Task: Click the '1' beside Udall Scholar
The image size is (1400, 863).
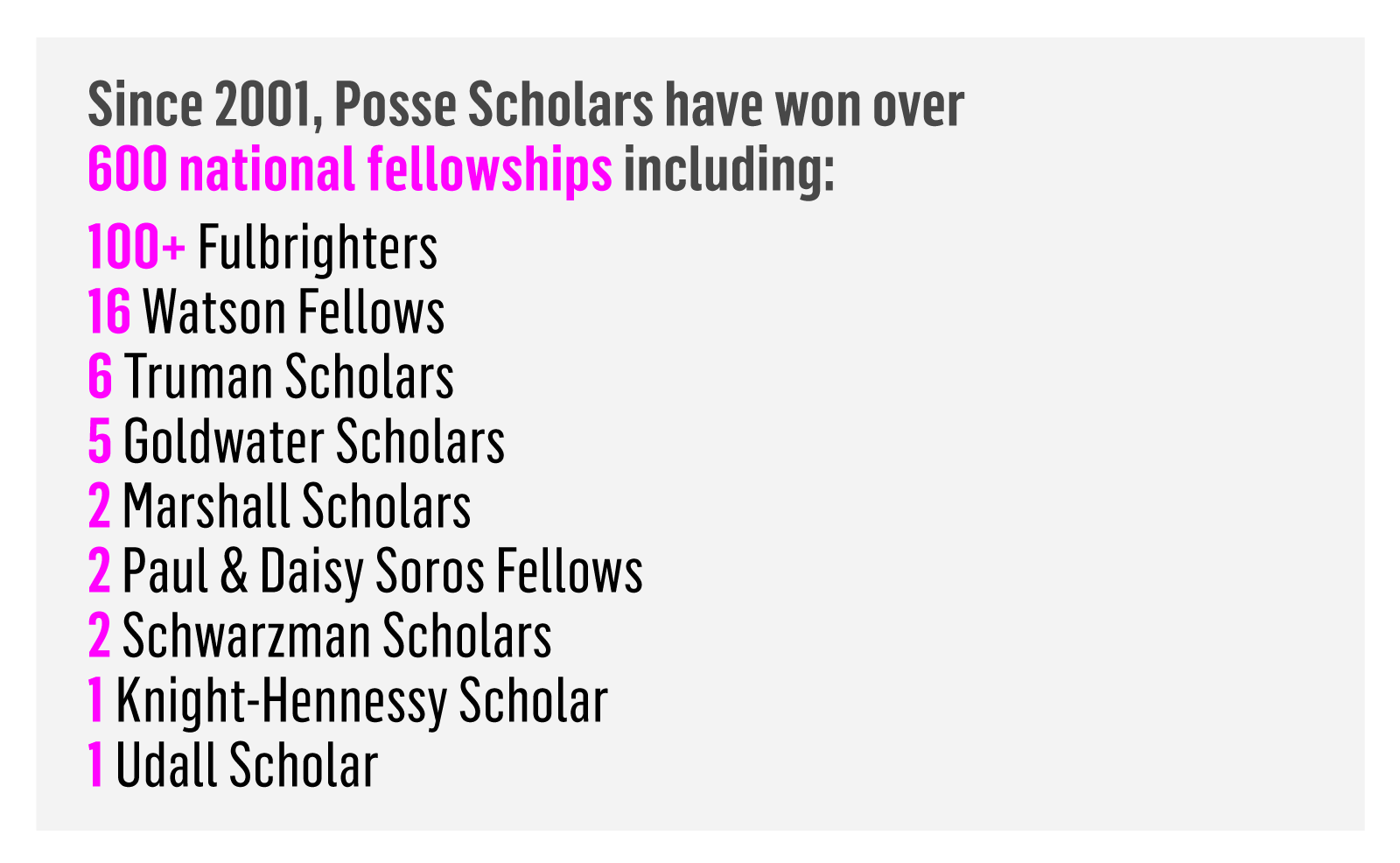Action: click(96, 766)
